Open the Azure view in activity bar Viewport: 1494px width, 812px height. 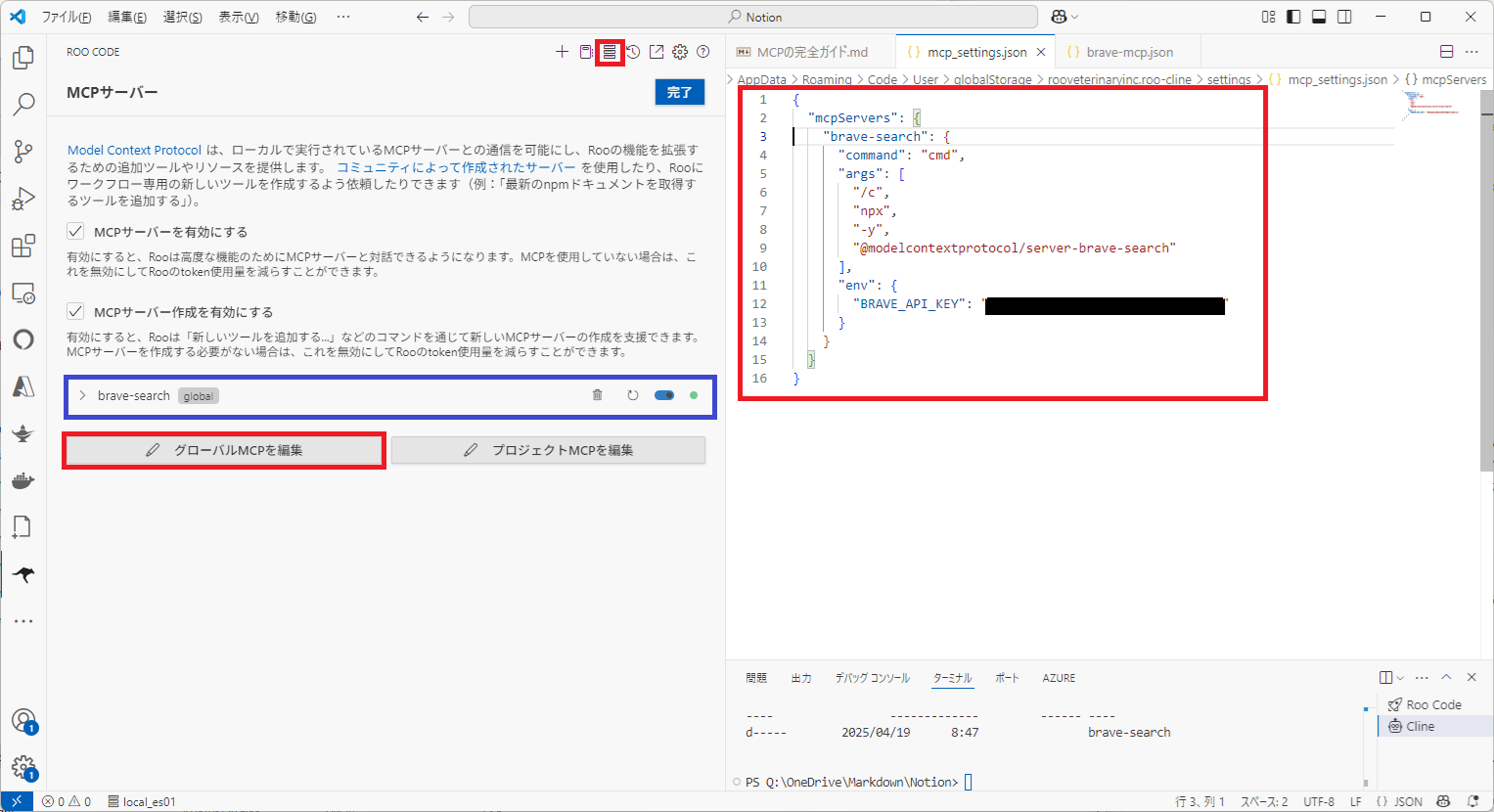click(x=23, y=386)
